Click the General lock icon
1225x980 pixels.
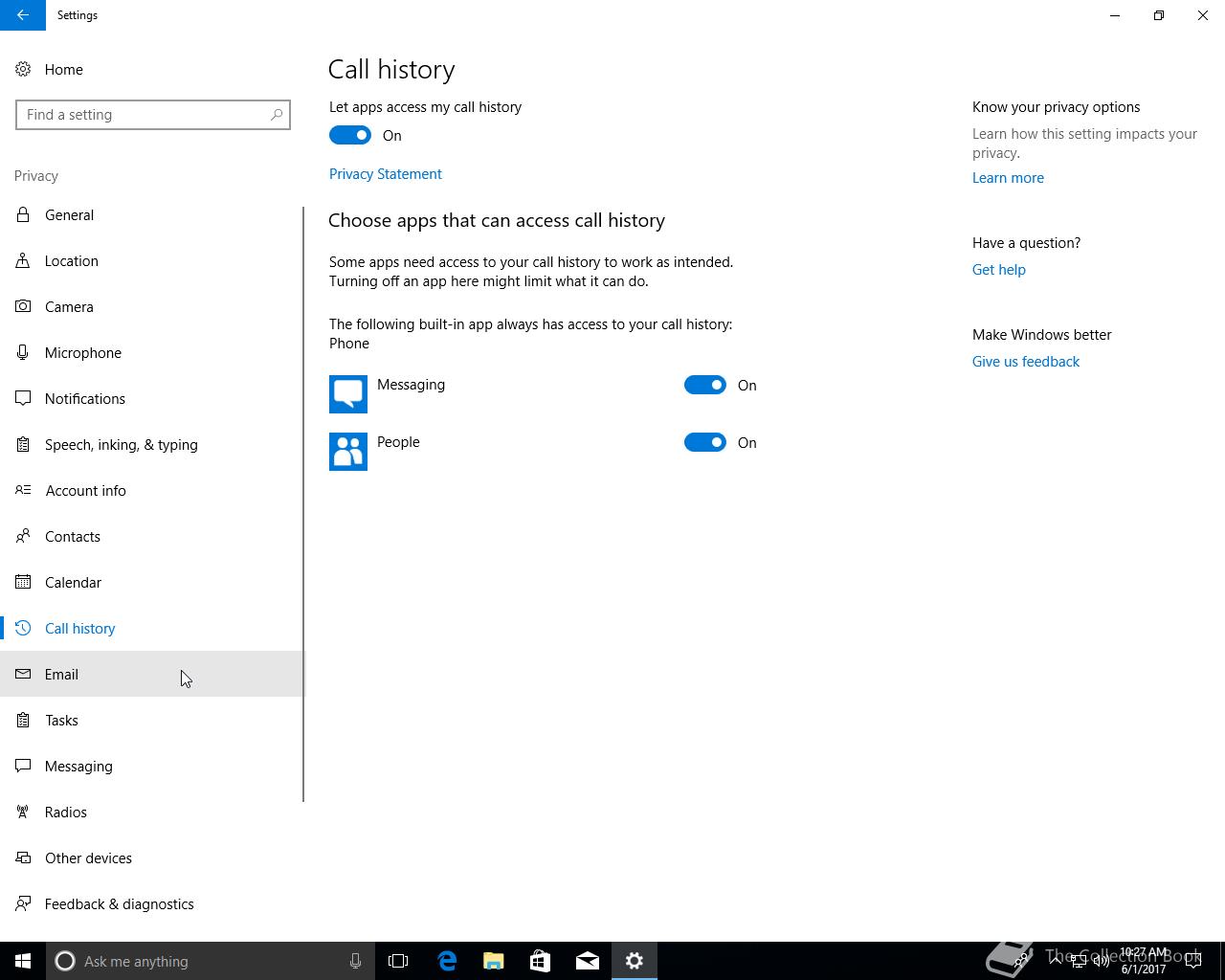[x=23, y=214]
